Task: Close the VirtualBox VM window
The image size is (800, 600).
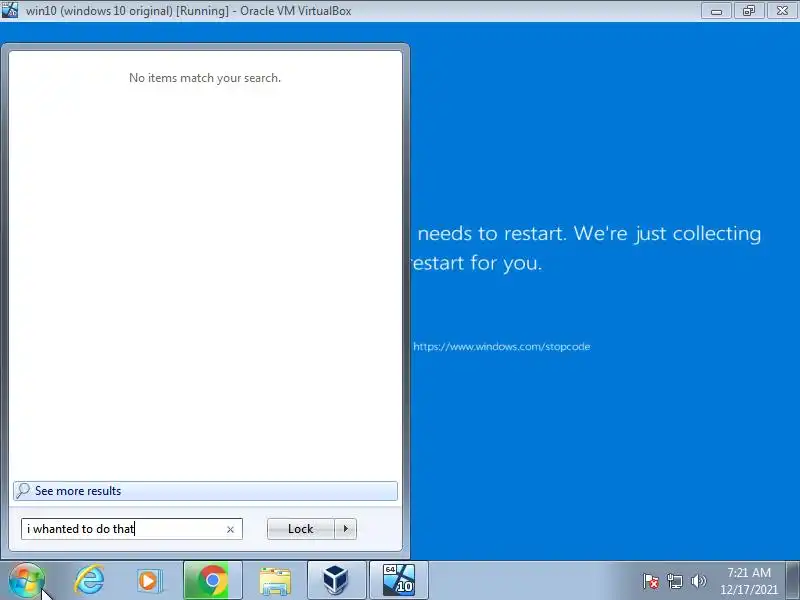Action: (782, 11)
